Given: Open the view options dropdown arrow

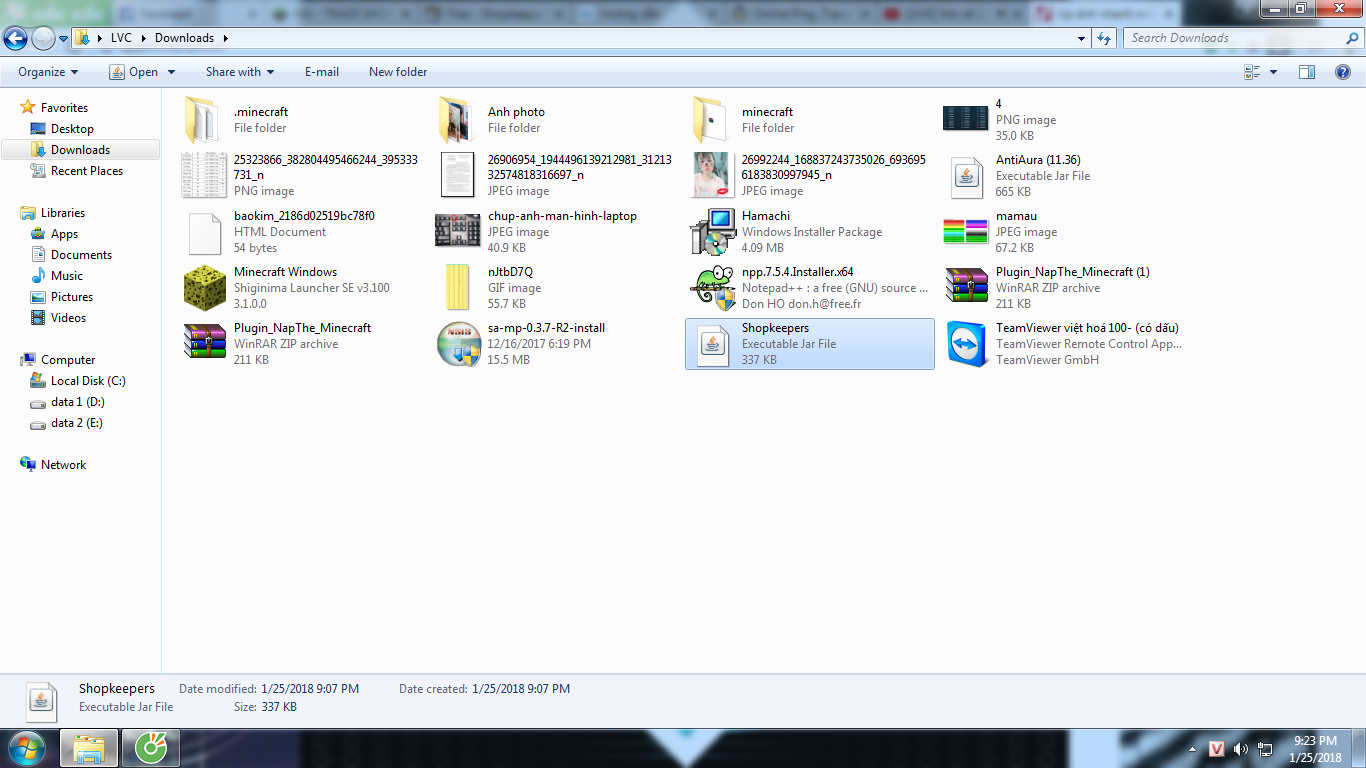Looking at the screenshot, I should coord(1273,72).
